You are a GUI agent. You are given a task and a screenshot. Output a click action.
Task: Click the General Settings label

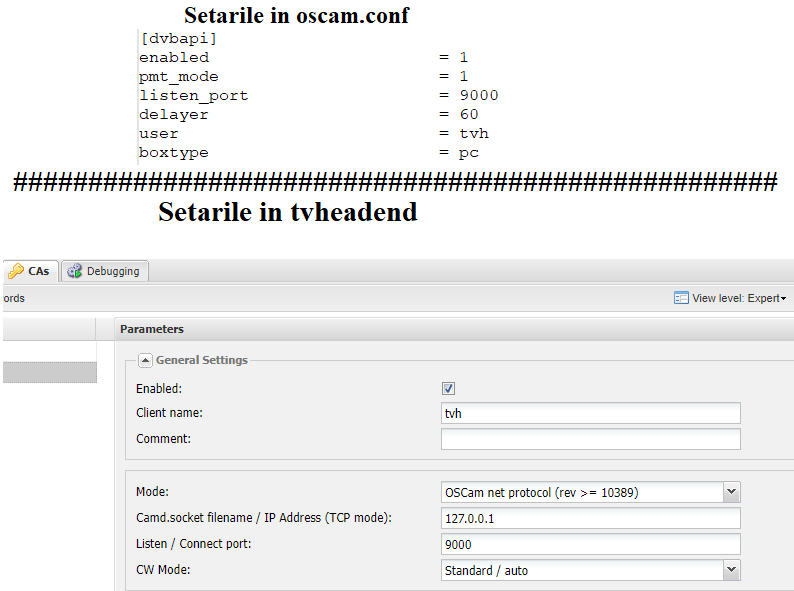tap(202, 360)
